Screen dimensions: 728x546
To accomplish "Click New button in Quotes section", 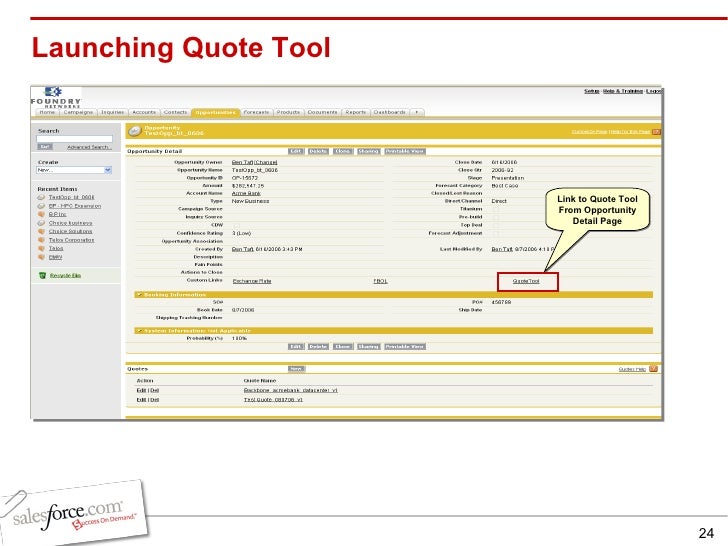I will point(296,369).
